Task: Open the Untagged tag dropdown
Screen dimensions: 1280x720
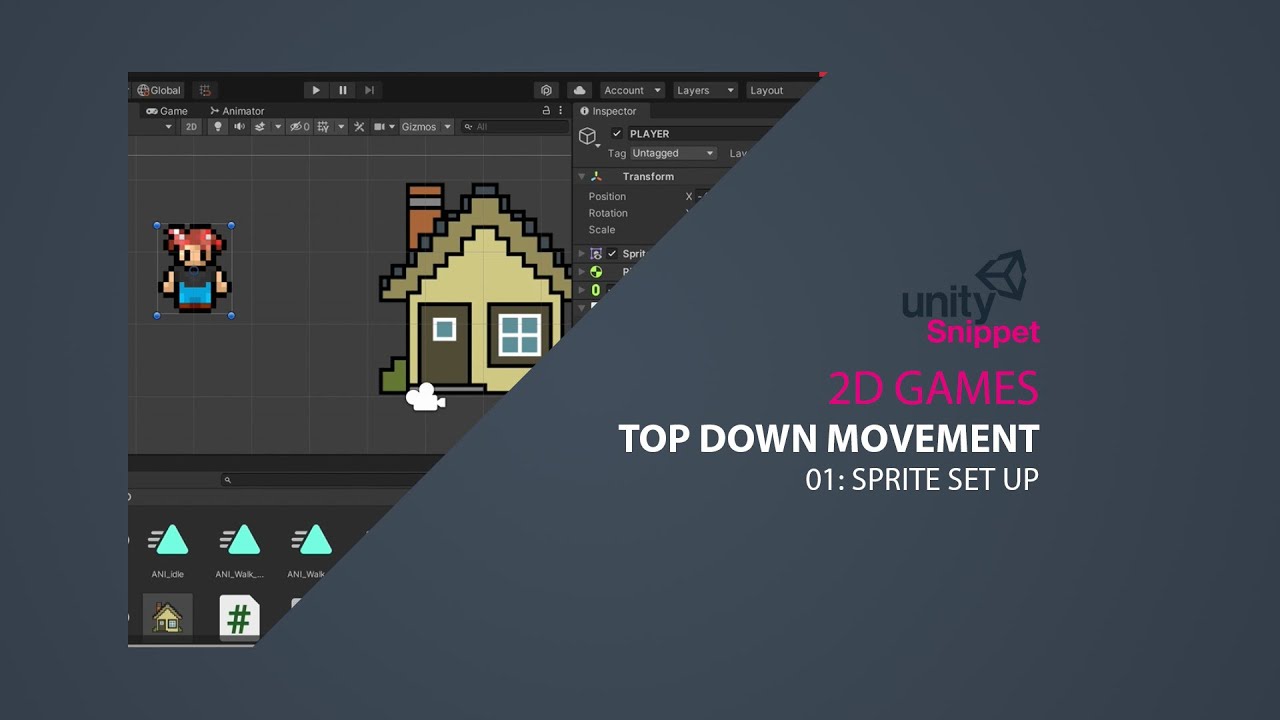Action: pyautogui.click(x=673, y=153)
